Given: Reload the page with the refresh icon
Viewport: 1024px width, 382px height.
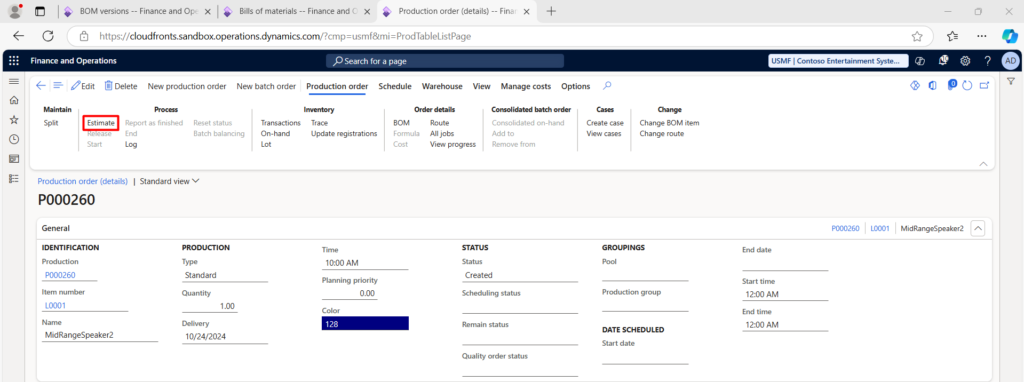Looking at the screenshot, I should tap(48, 37).
